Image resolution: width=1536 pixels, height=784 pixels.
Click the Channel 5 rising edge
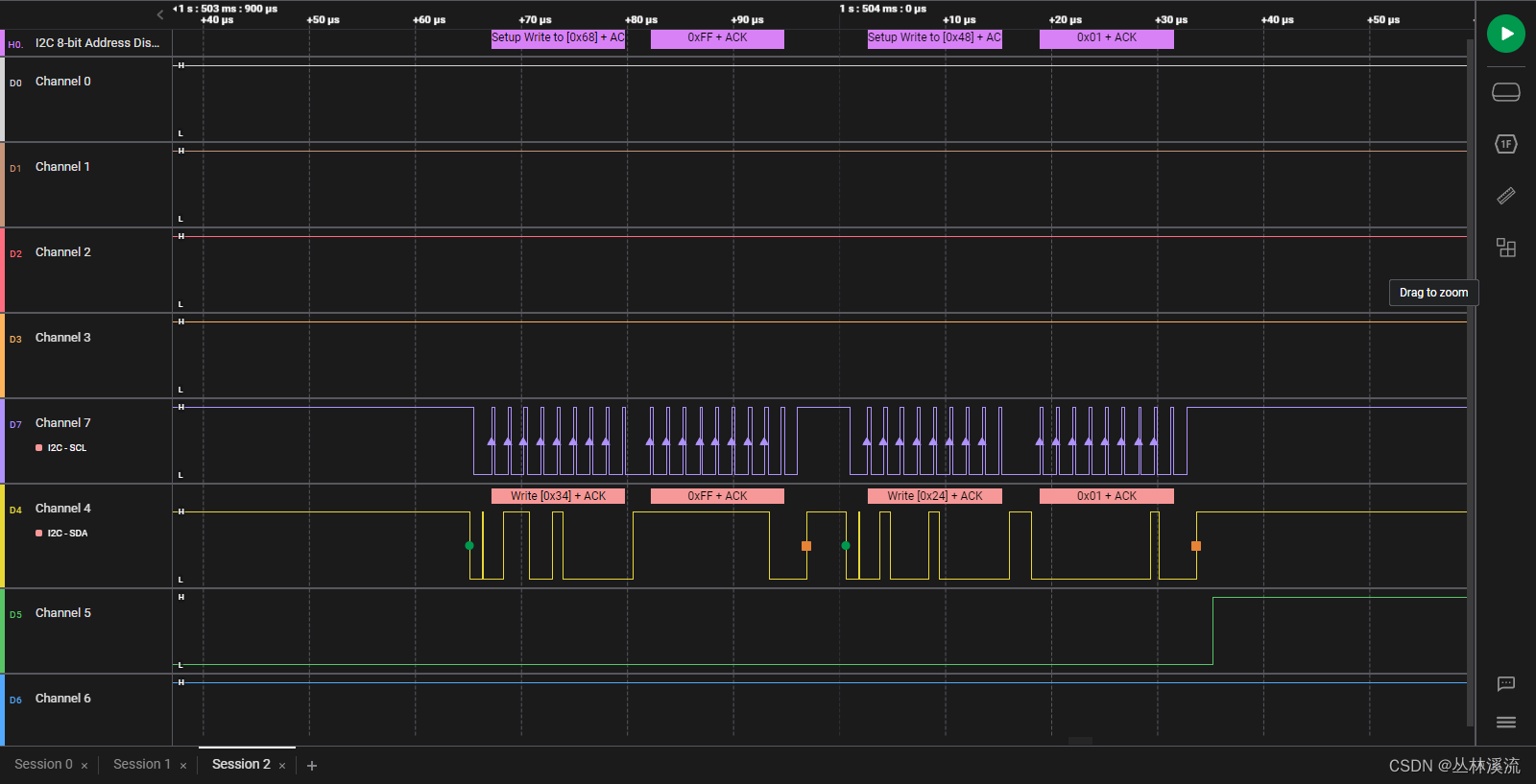(x=1212, y=630)
